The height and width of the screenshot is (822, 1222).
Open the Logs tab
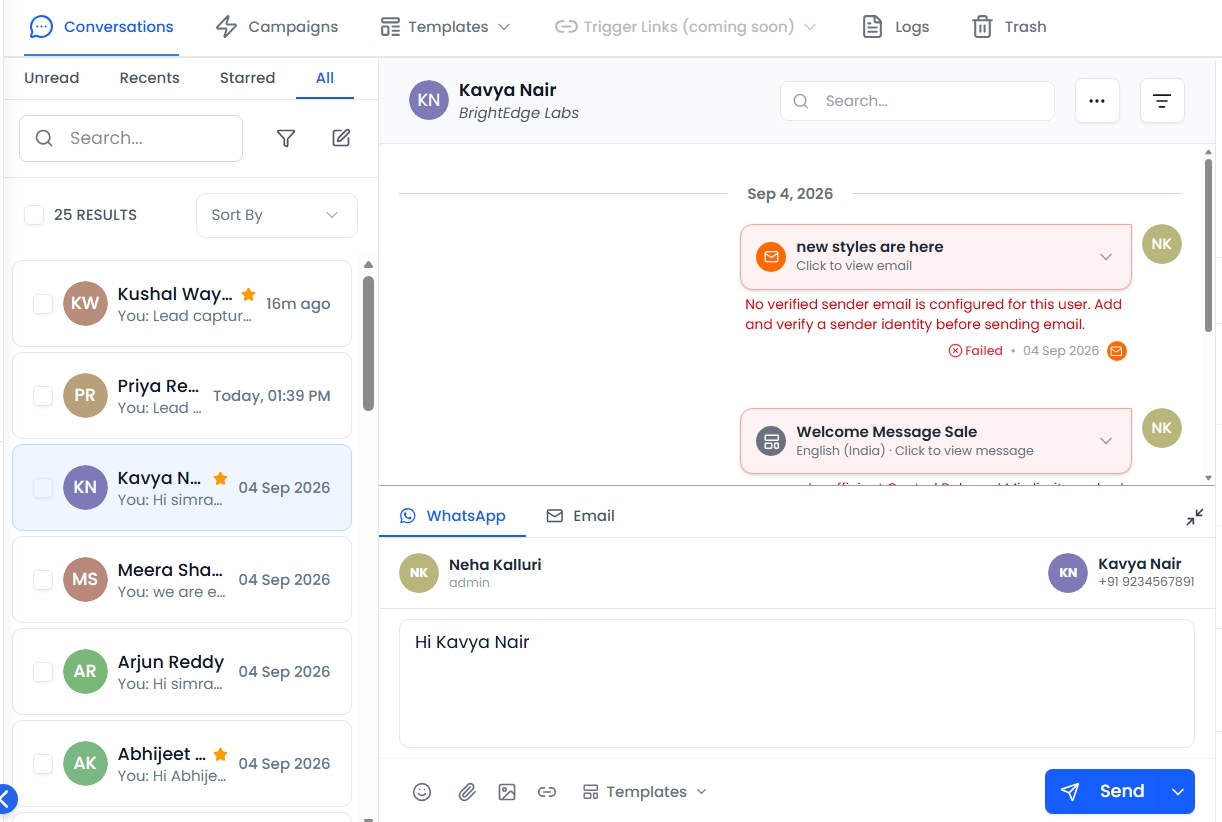pos(896,27)
